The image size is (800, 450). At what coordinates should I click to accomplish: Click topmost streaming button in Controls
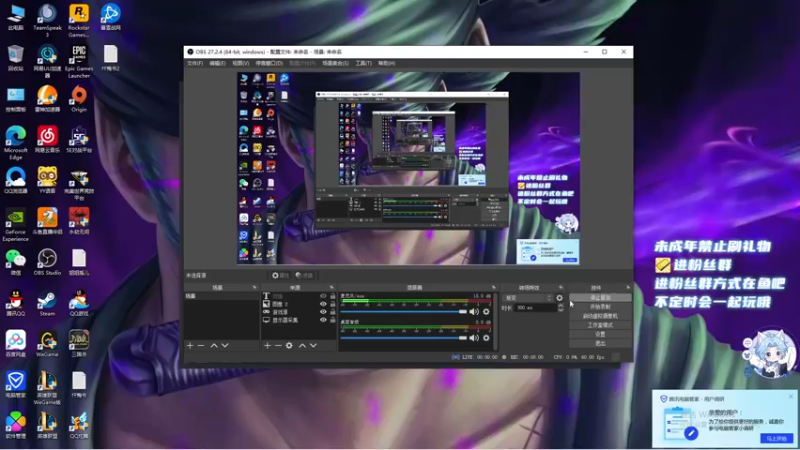coord(600,297)
